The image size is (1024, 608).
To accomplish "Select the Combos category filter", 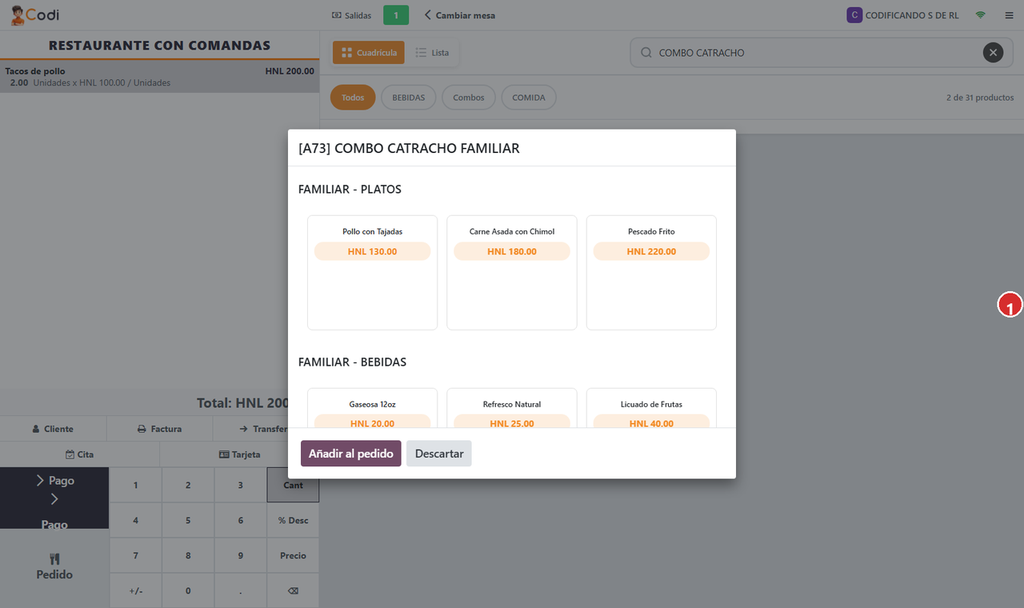I will pyautogui.click(x=468, y=97).
